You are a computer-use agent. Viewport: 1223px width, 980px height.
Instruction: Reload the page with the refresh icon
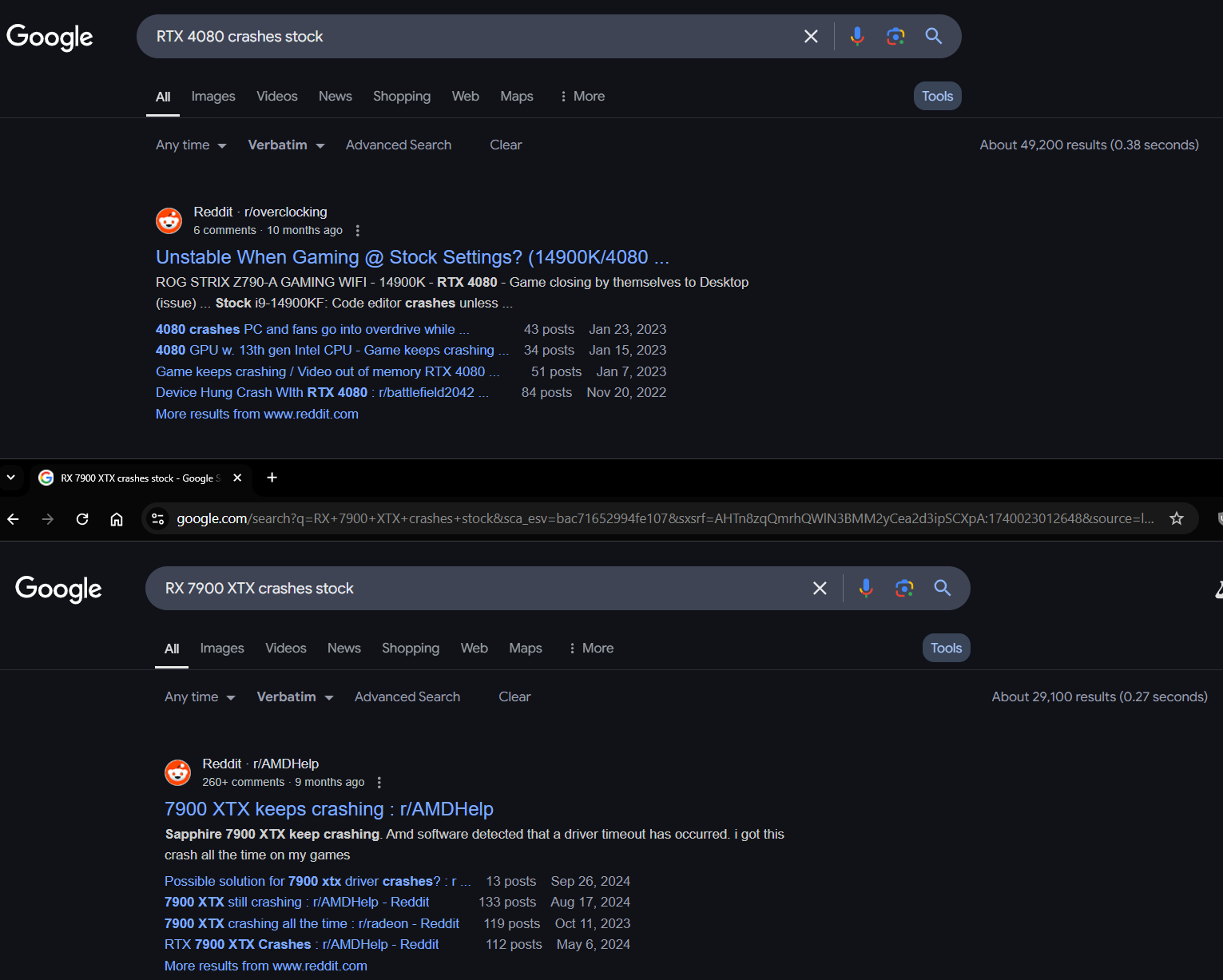pyautogui.click(x=82, y=519)
